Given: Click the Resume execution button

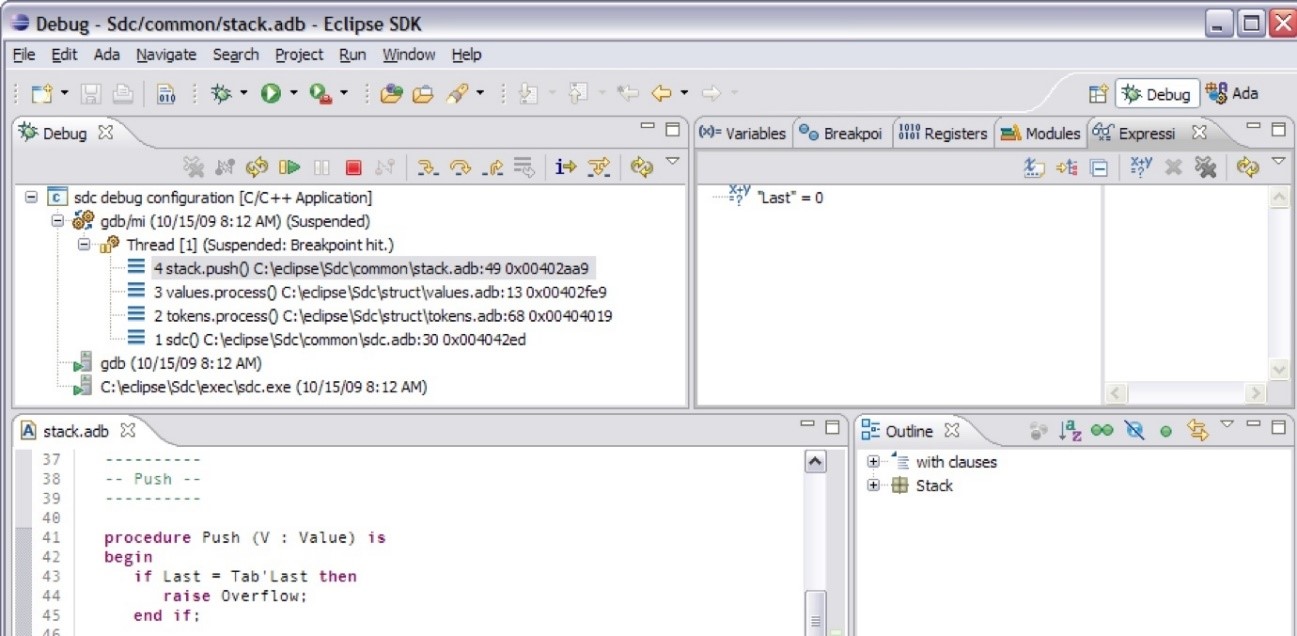Looking at the screenshot, I should coord(290,168).
